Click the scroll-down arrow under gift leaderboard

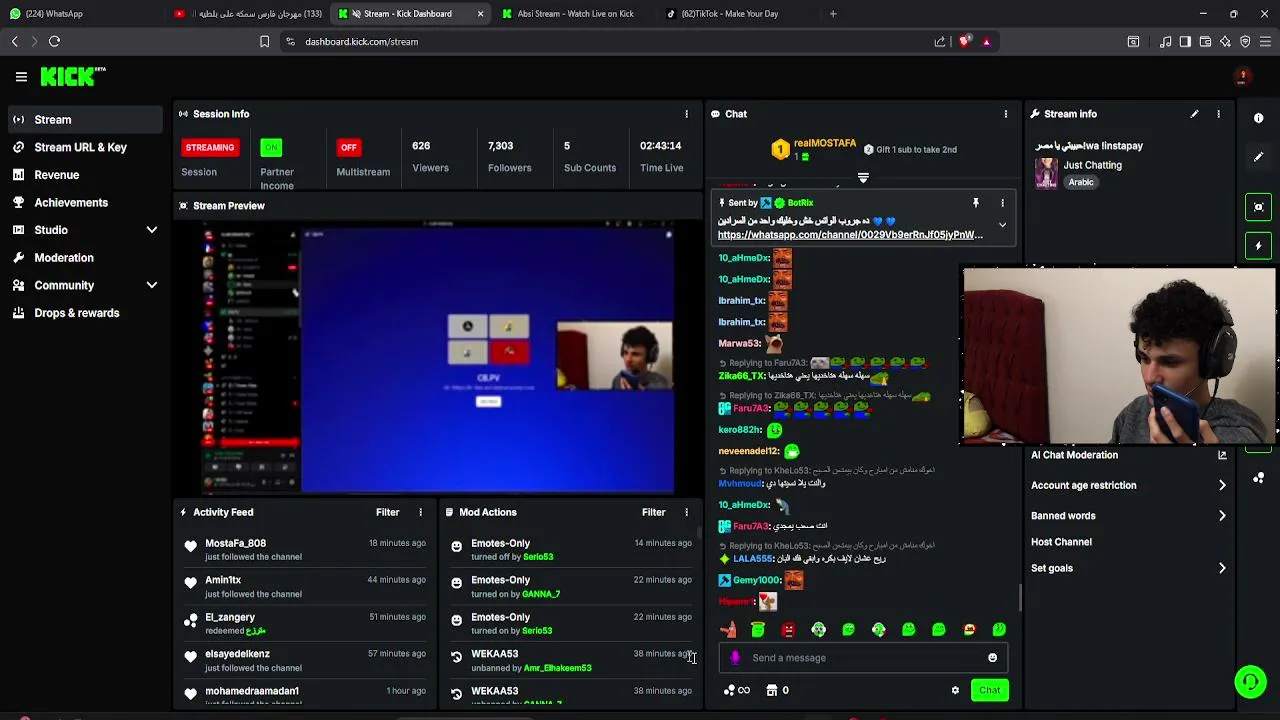863,178
